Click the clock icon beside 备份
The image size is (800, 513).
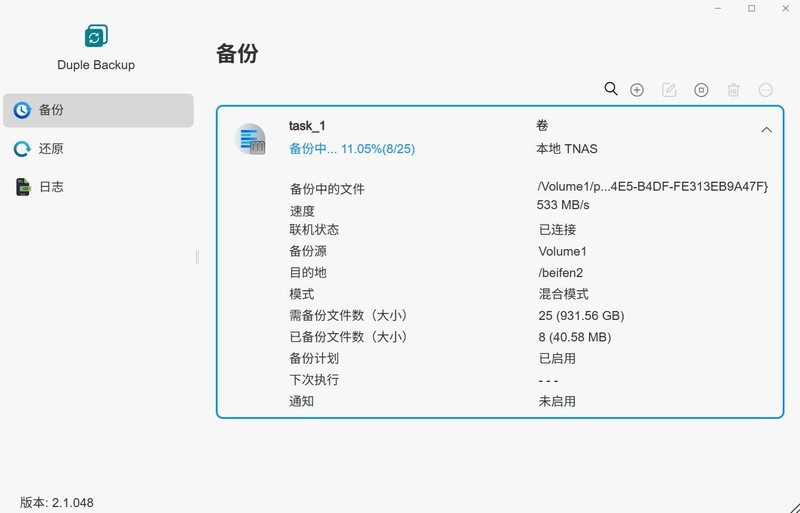point(22,110)
